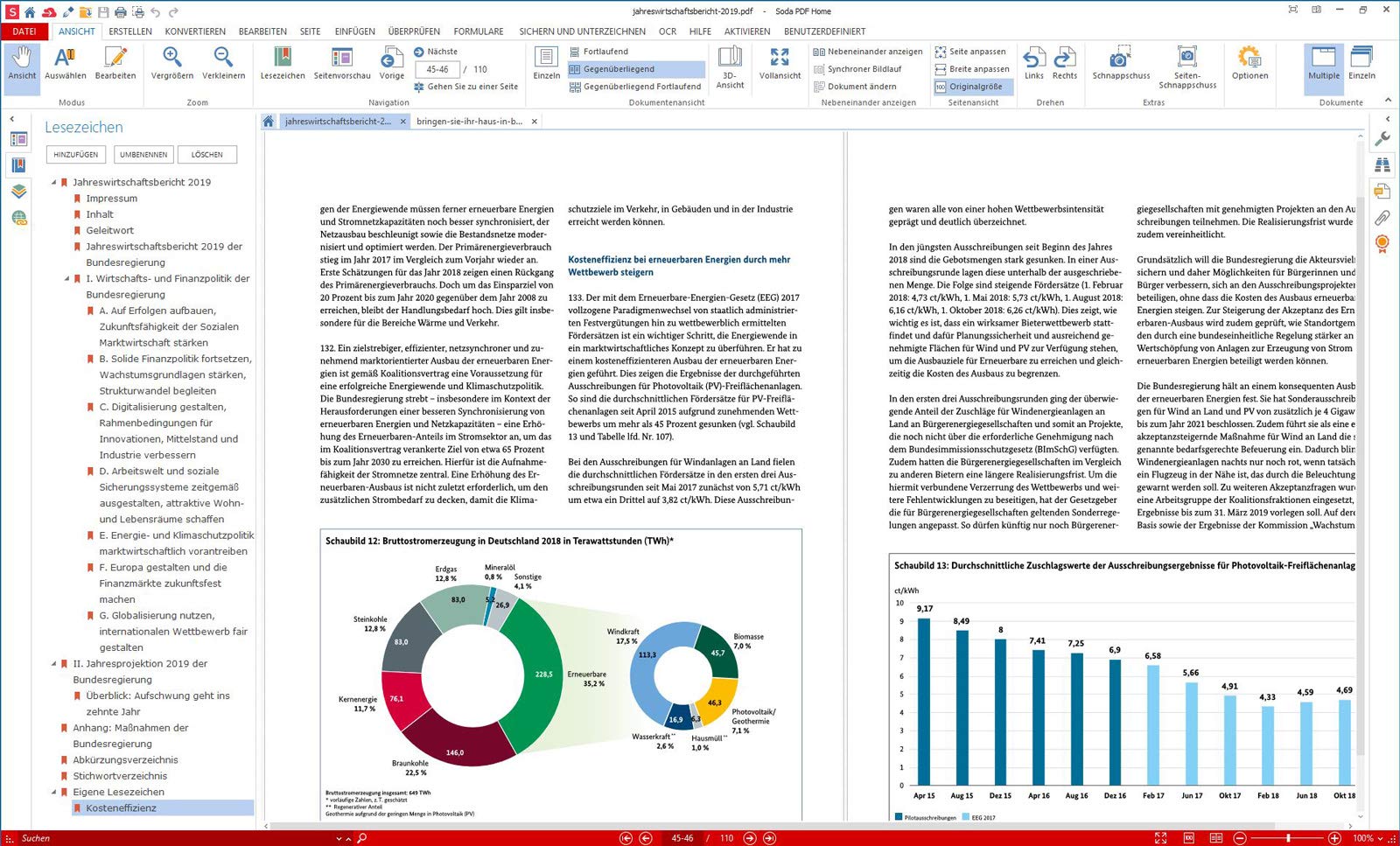1400x846 pixels.
Task: Switch to Vollansicht fullscreen mode
Action: pos(780,64)
